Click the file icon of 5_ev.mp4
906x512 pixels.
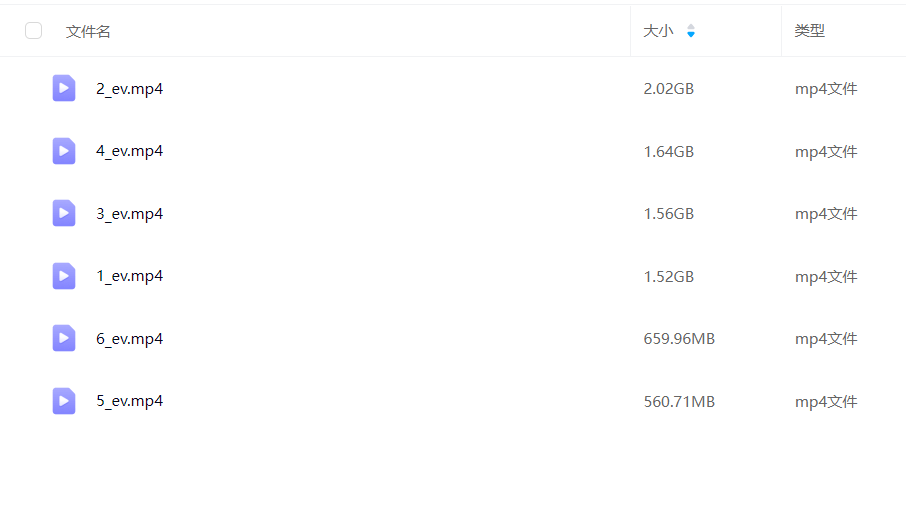(64, 401)
